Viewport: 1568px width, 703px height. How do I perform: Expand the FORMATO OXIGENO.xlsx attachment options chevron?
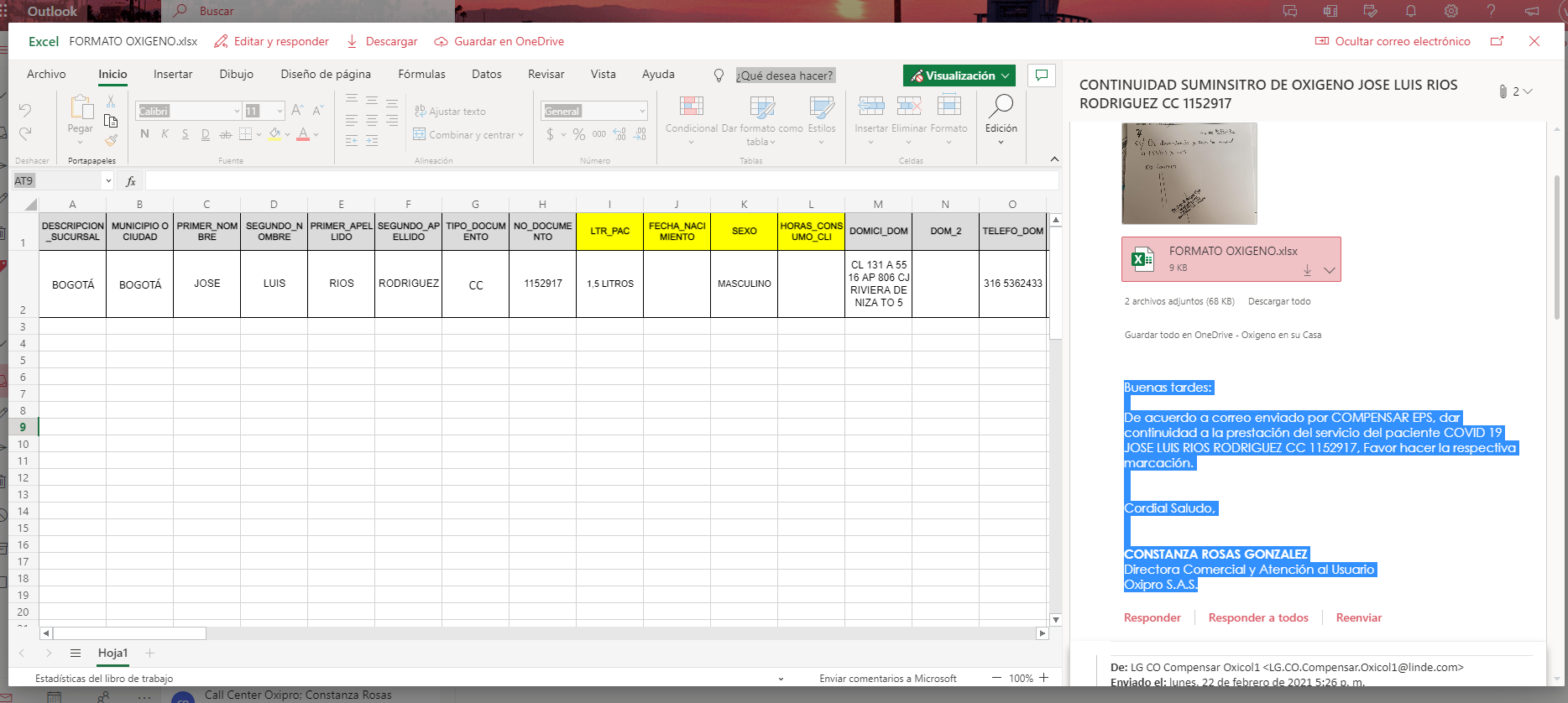click(1330, 270)
